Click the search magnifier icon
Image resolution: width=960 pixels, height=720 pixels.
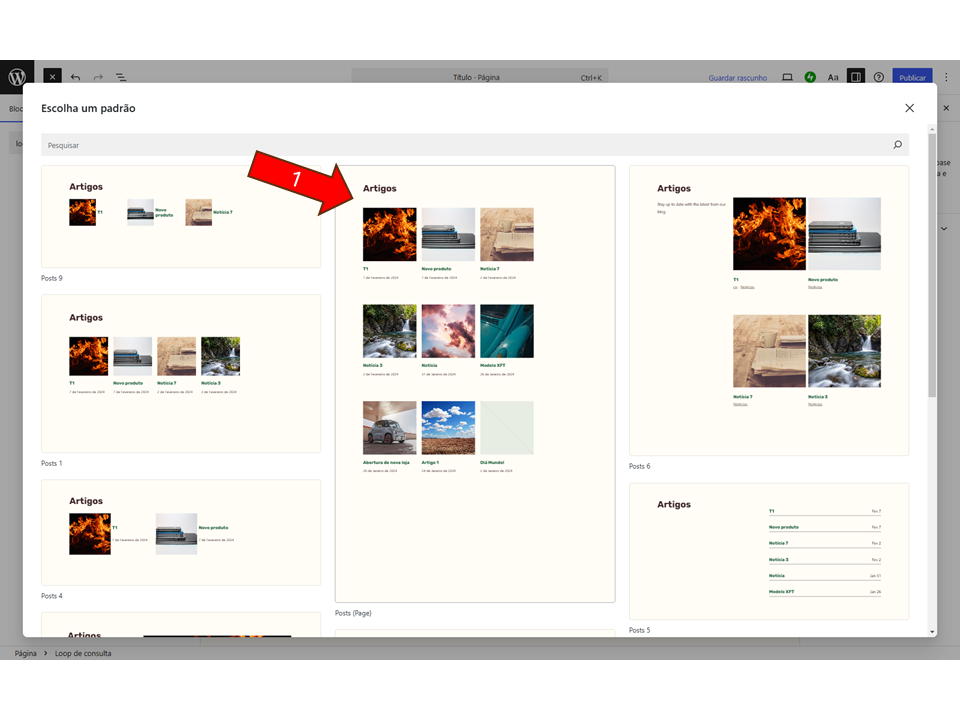tap(897, 145)
